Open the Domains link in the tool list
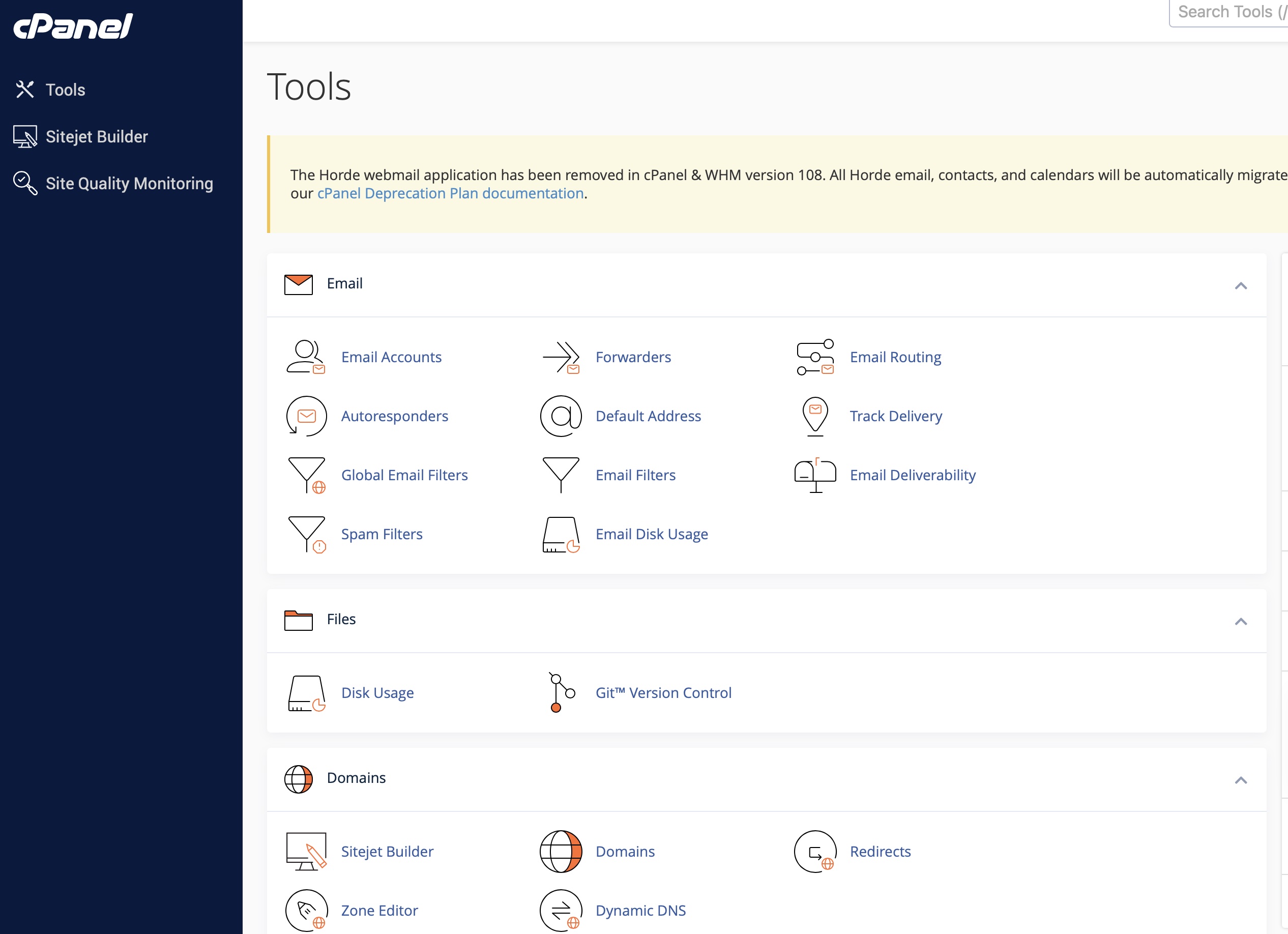1288x934 pixels. (625, 852)
